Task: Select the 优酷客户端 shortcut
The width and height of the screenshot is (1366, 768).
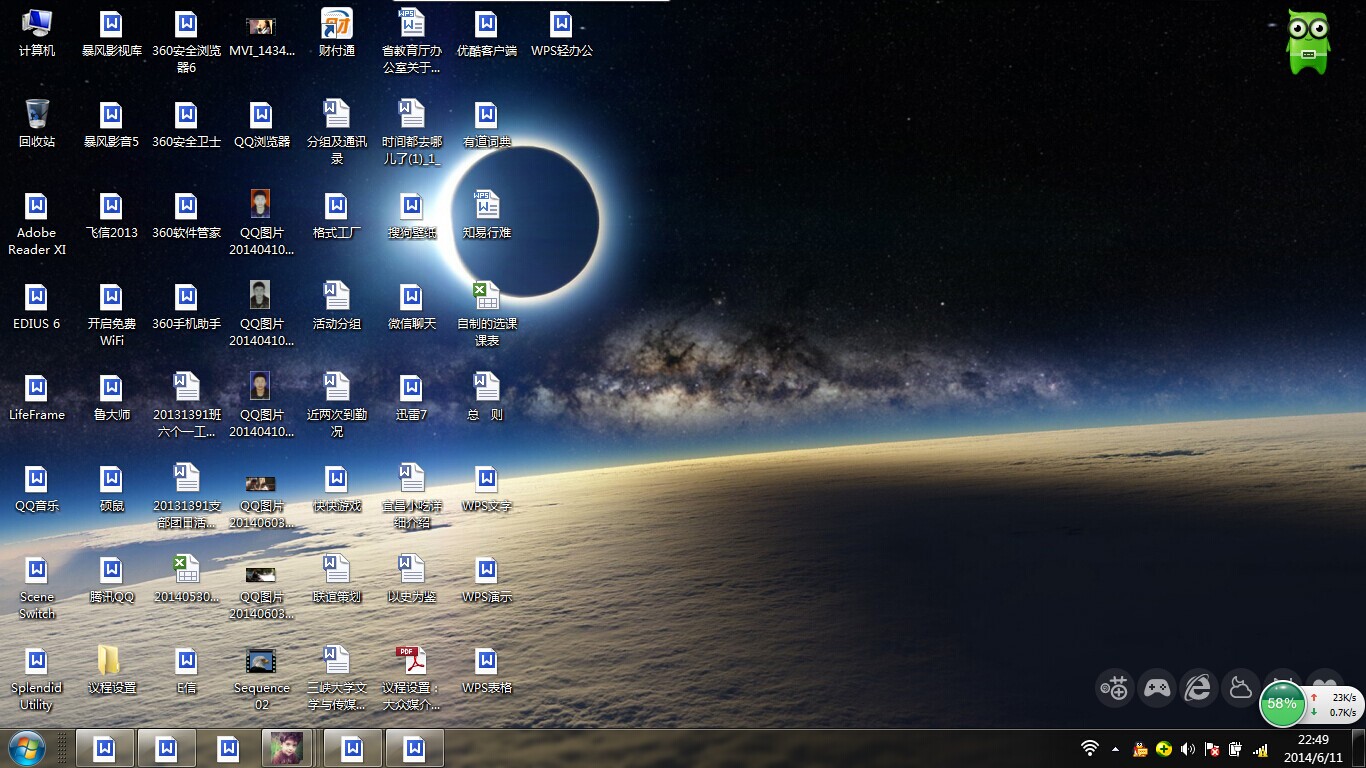Action: coord(487,33)
